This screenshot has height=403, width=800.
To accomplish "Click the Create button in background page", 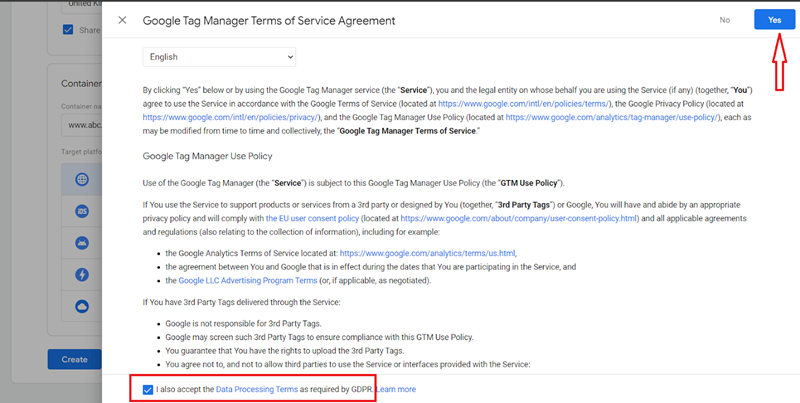I will click(x=74, y=359).
